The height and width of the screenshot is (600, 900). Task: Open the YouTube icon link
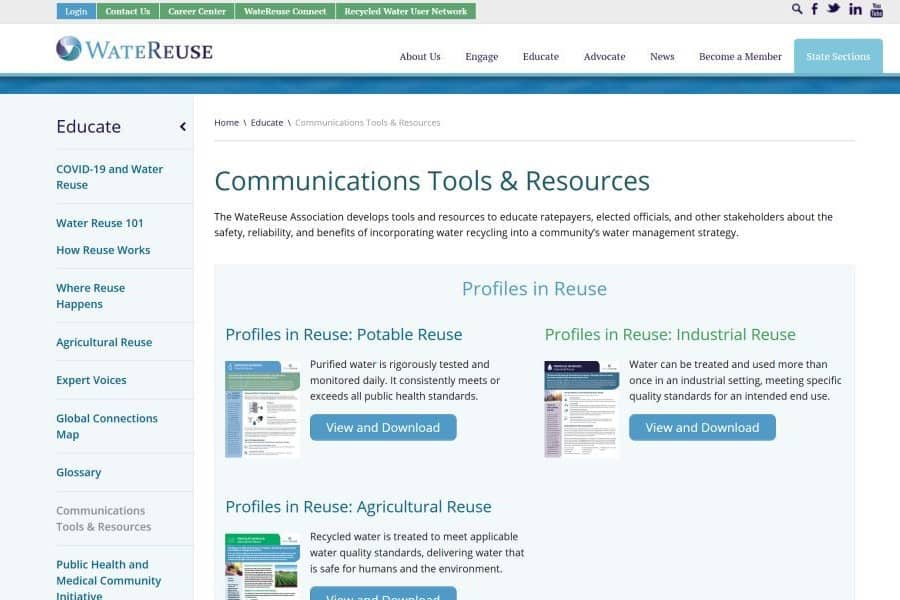pos(876,10)
